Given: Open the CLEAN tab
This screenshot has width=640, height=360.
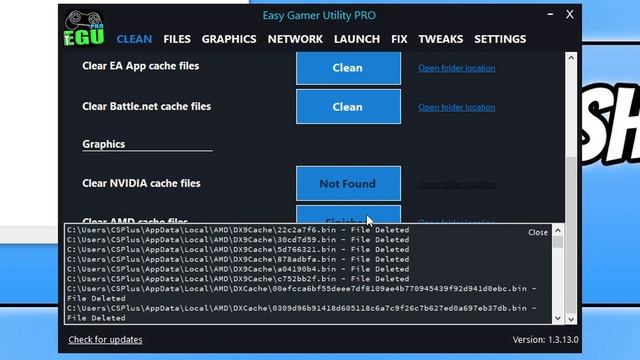Looking at the screenshot, I should (x=134, y=39).
